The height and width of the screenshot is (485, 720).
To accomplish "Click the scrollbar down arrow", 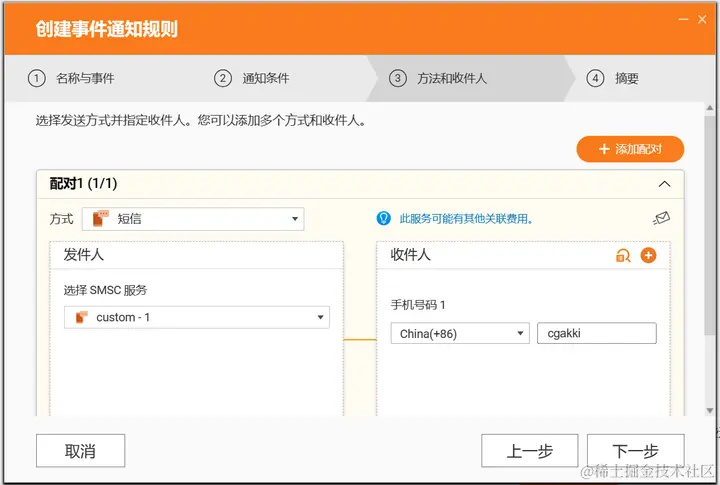I will (x=710, y=410).
